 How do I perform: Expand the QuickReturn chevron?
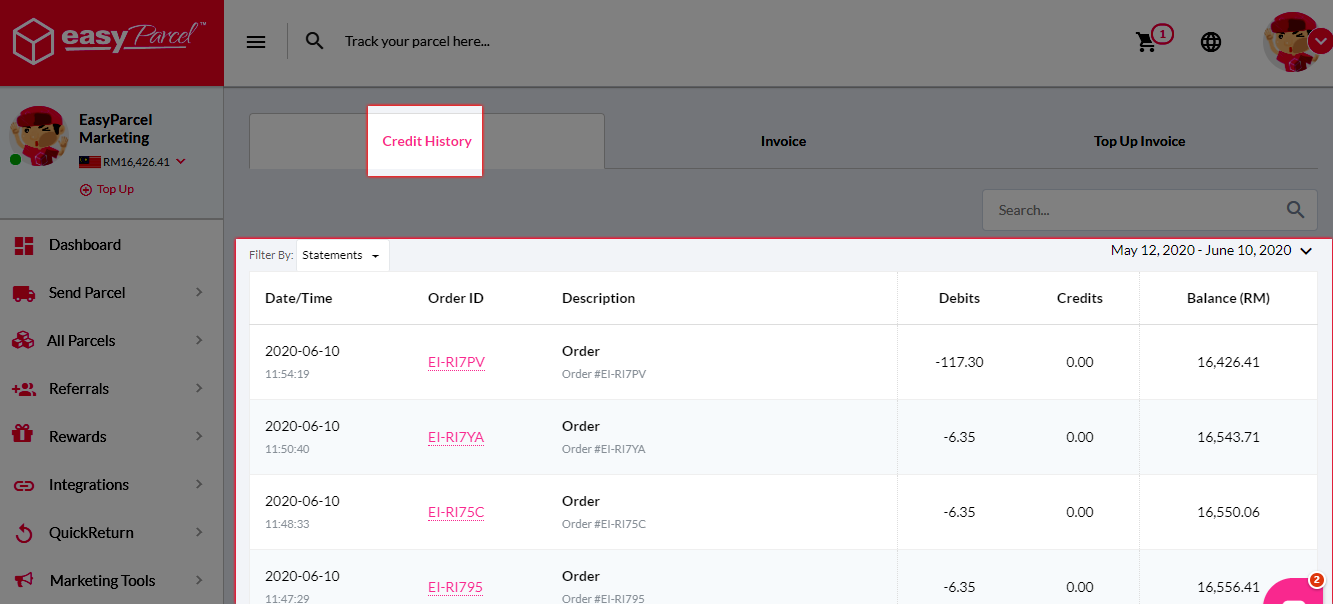[199, 532]
